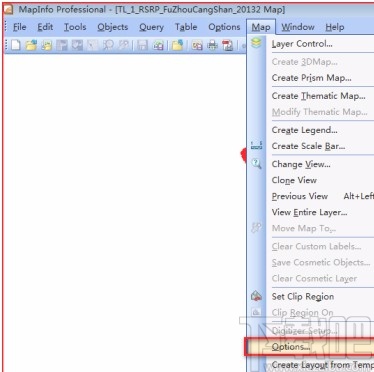This screenshot has height=372, width=374.
Task: Click the yellow folder toolbar icon
Action: pyautogui.click(x=177, y=45)
